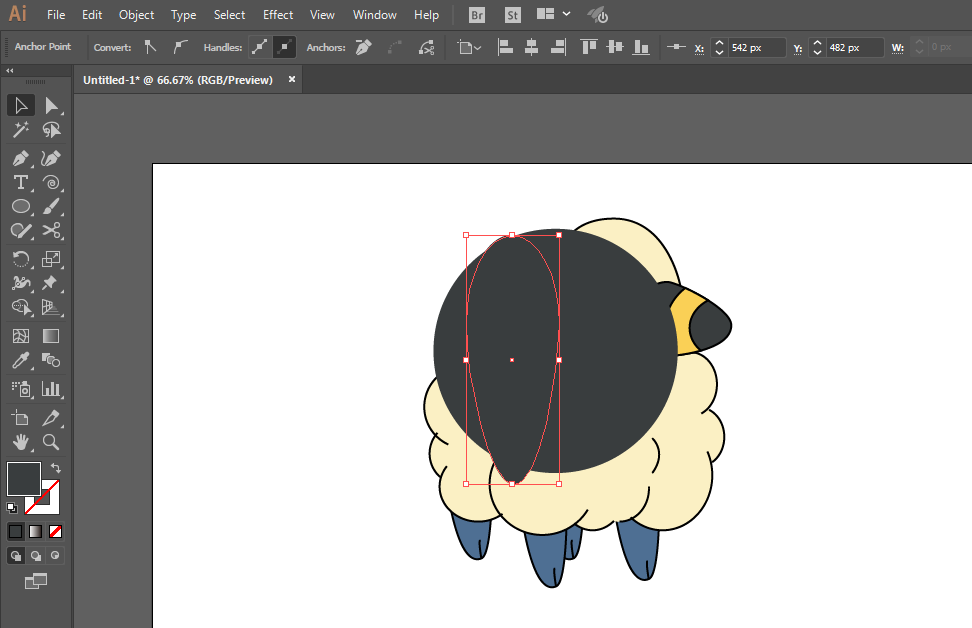Remove selected anchor points
This screenshot has width=972, height=628.
364,47
